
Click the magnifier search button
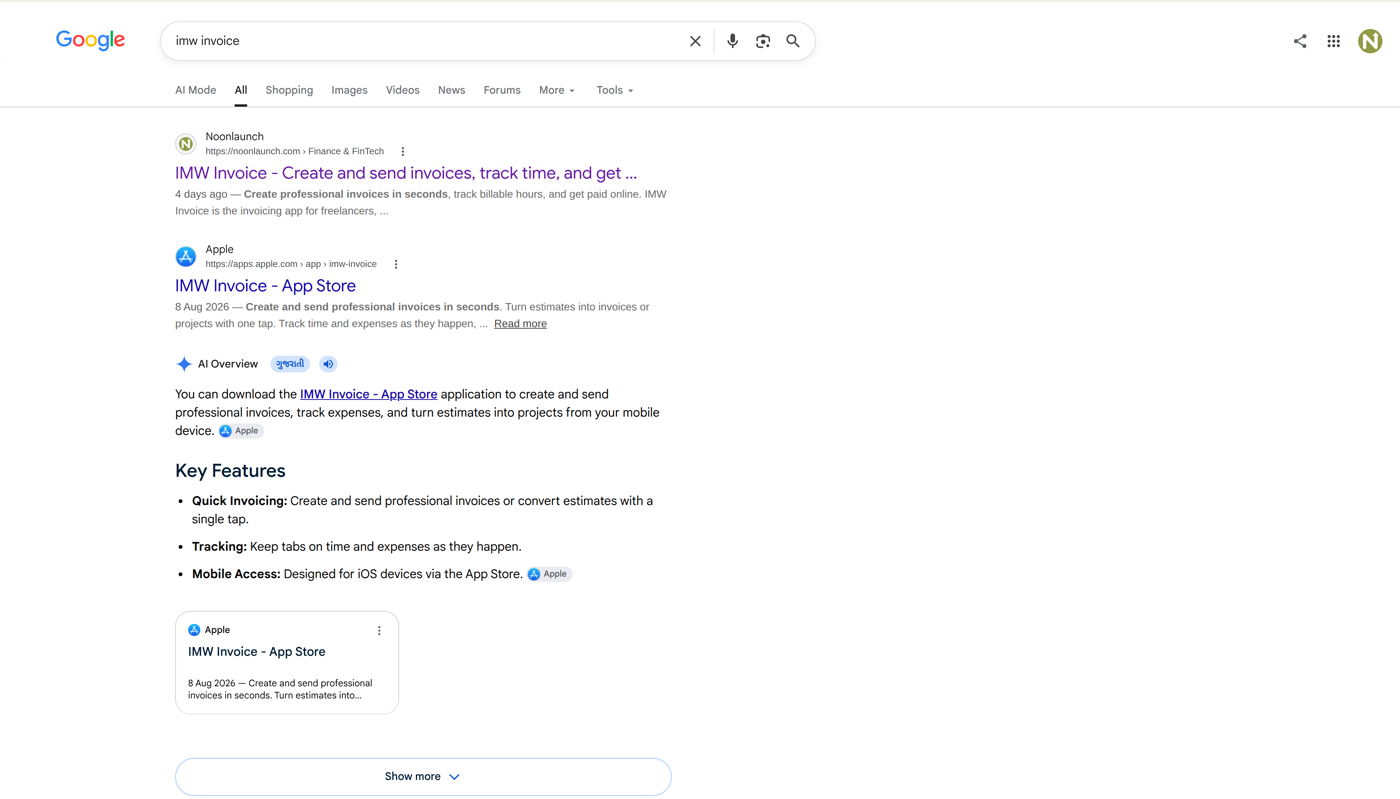click(793, 41)
